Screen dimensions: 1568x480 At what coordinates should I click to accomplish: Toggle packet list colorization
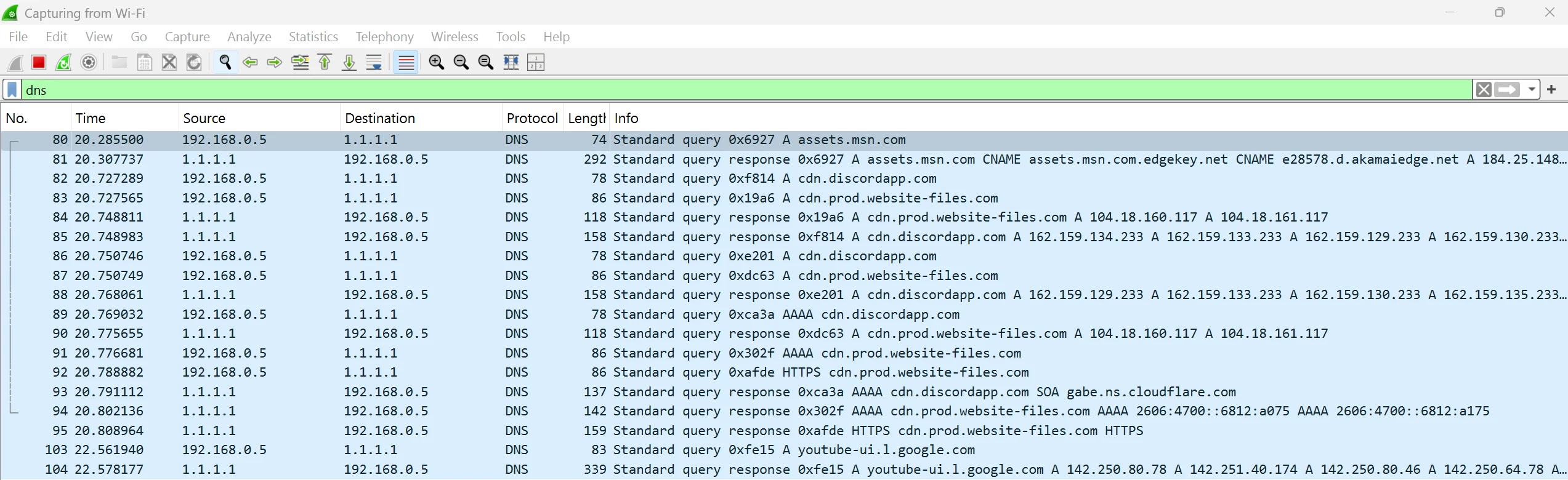point(406,62)
